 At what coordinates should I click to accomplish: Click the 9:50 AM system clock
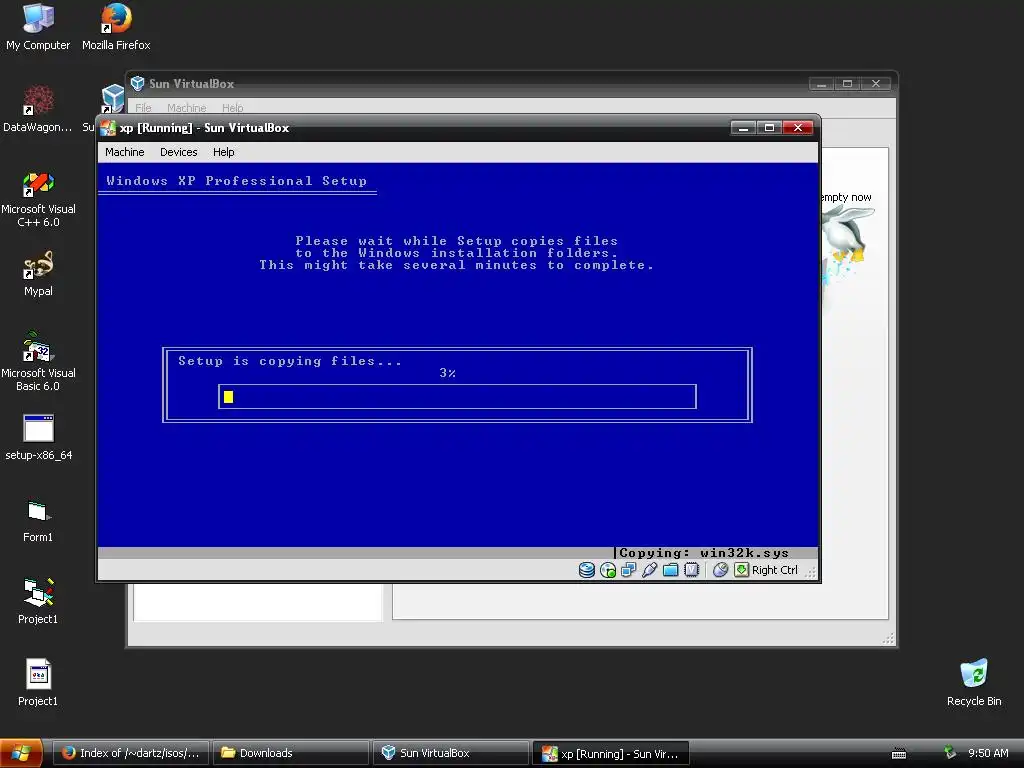[988, 753]
